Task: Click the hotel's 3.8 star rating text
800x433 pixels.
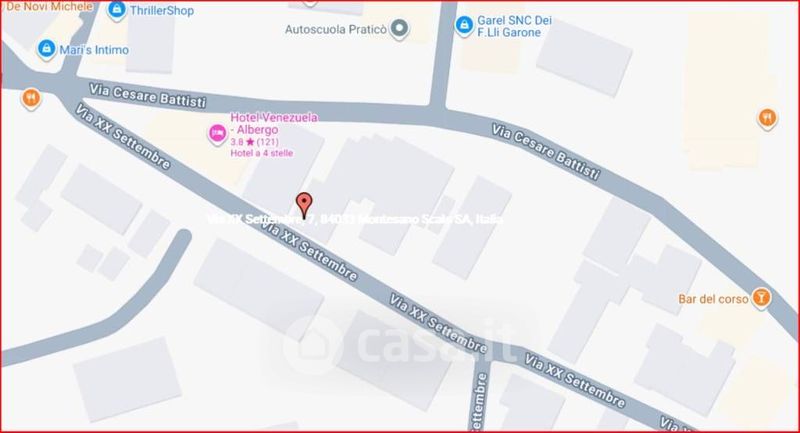Action: point(255,142)
